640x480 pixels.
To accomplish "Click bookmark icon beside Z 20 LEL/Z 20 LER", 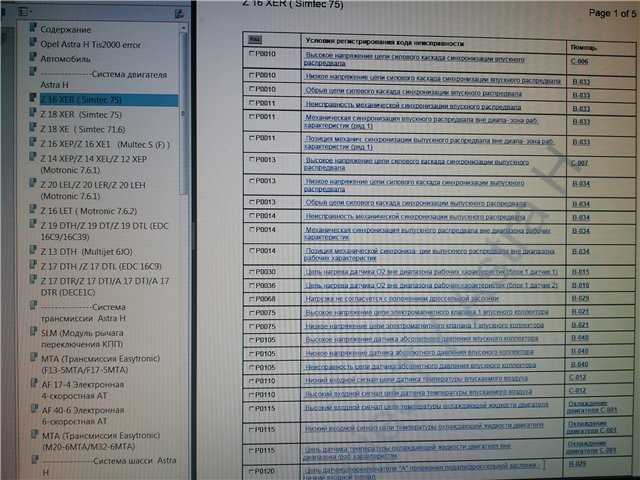I will [x=33, y=183].
